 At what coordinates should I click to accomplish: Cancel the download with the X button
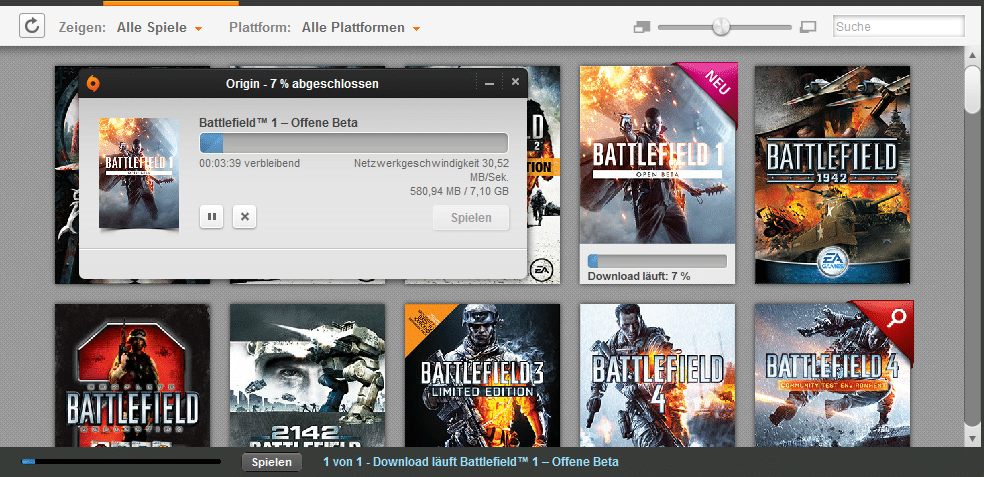pos(244,216)
